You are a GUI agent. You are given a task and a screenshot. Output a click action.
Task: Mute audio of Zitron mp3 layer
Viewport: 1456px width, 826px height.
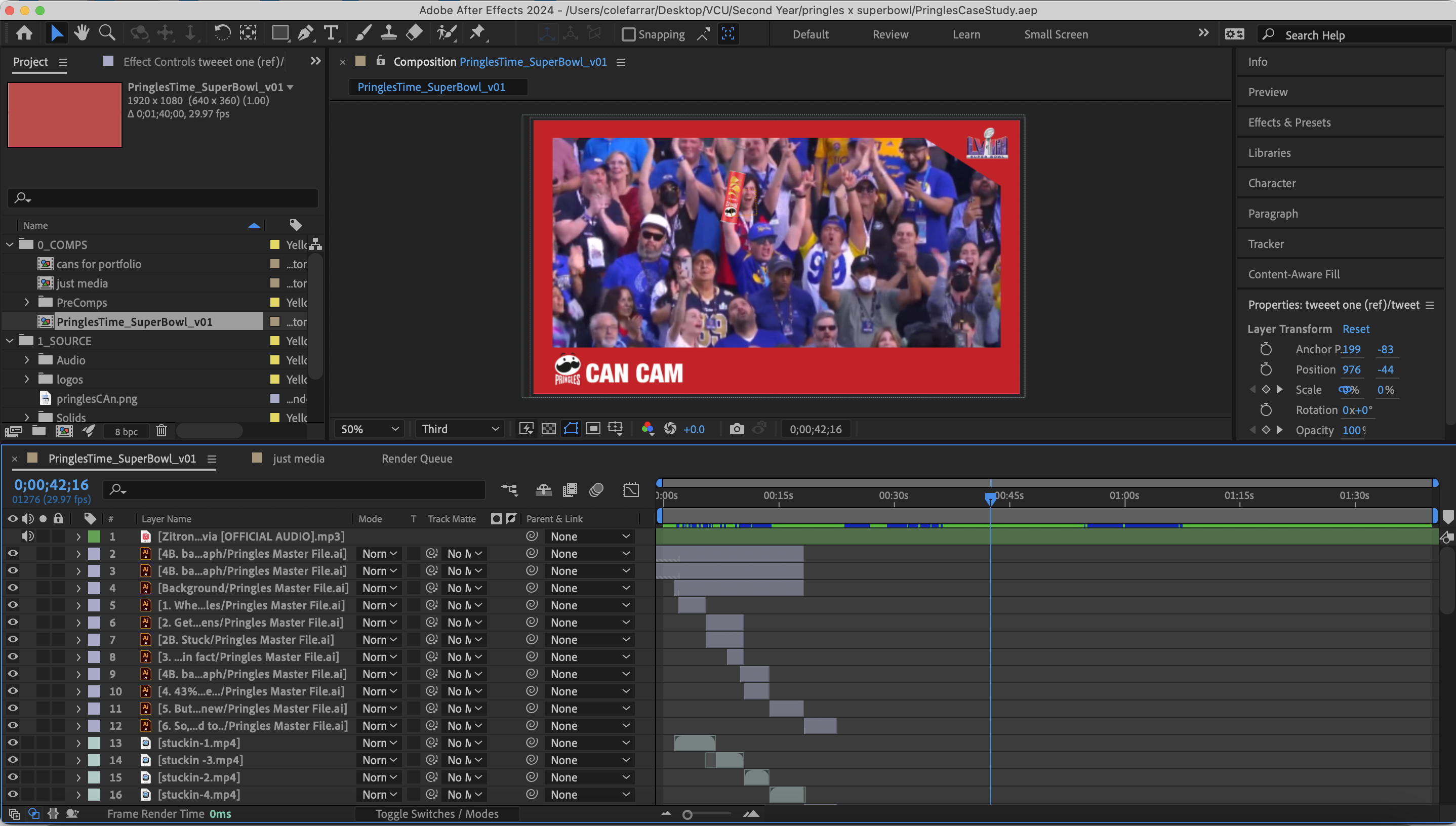coord(27,536)
